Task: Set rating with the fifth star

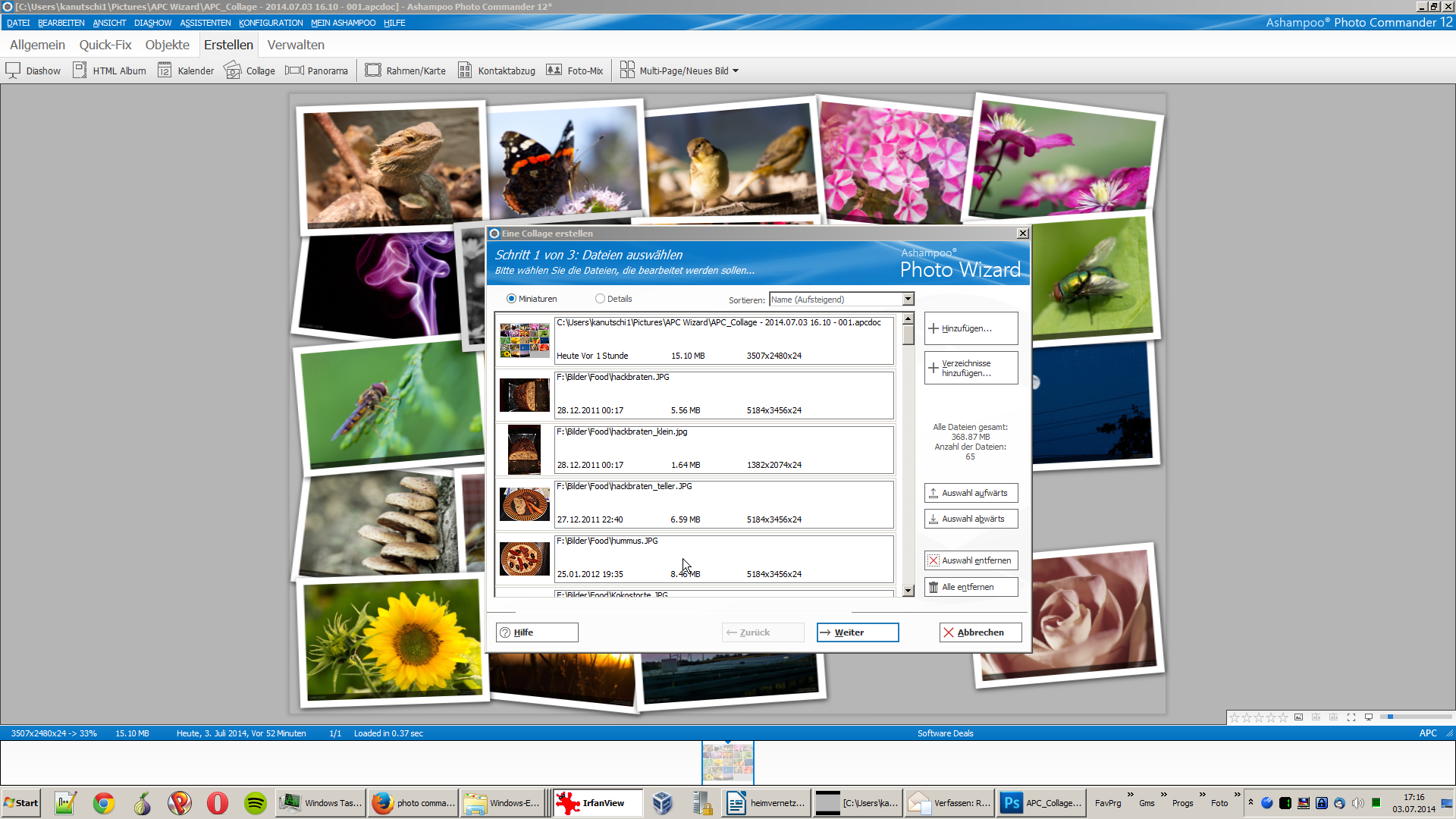Action: click(x=1283, y=717)
